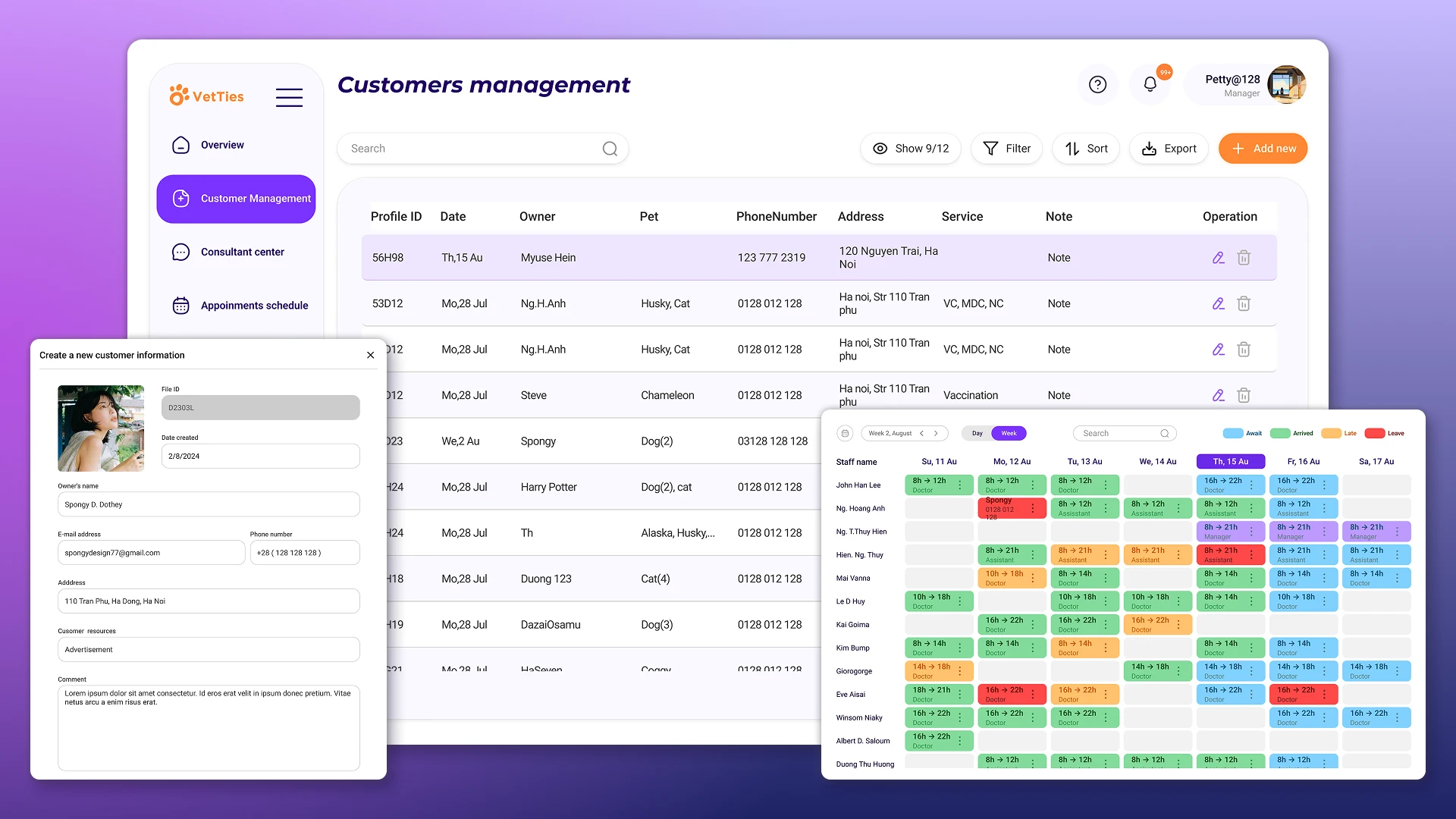Open the calendar icon in the schedule panel
This screenshot has width=1456, height=819.
click(x=845, y=433)
